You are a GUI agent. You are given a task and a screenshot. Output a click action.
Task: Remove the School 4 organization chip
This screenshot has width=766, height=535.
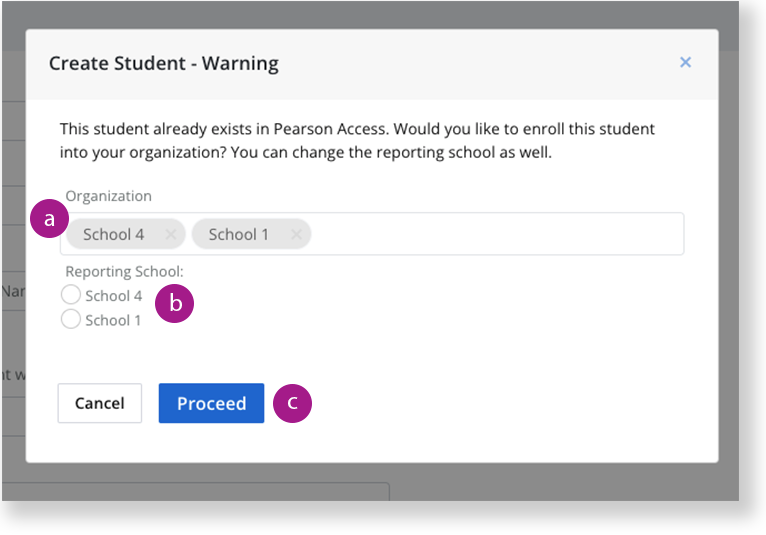point(170,235)
